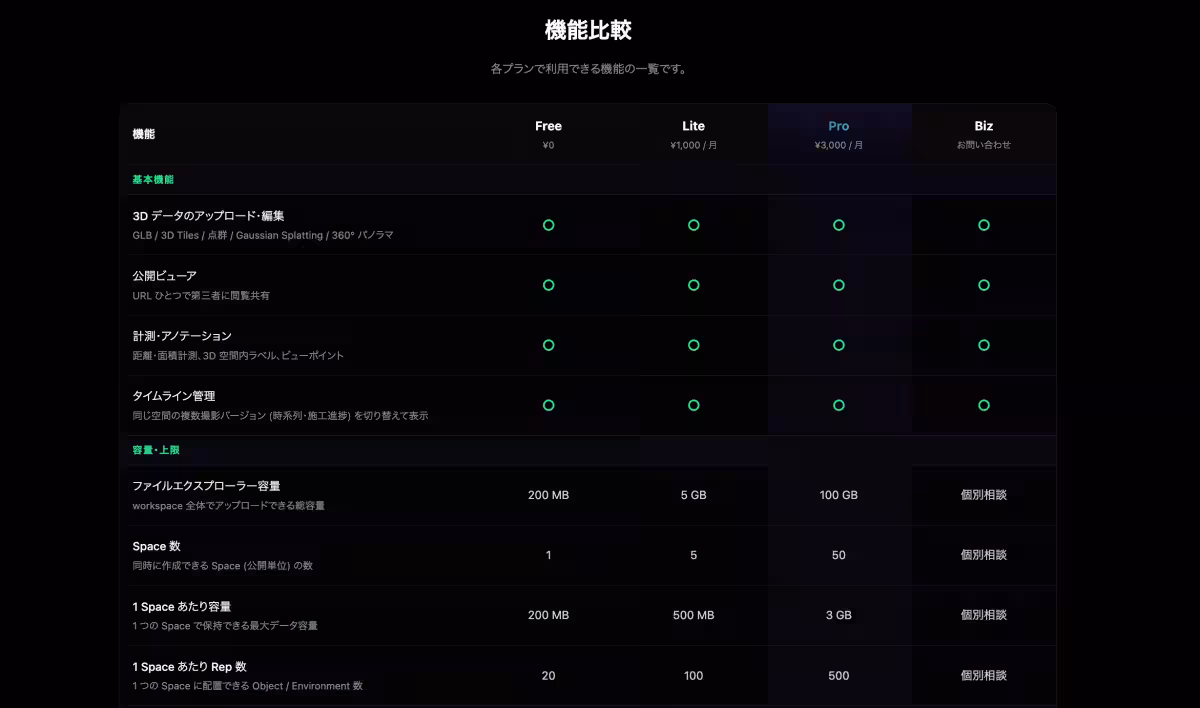Click the 距離・面積計測 description line
This screenshot has height=708, width=1200.
(x=238, y=355)
